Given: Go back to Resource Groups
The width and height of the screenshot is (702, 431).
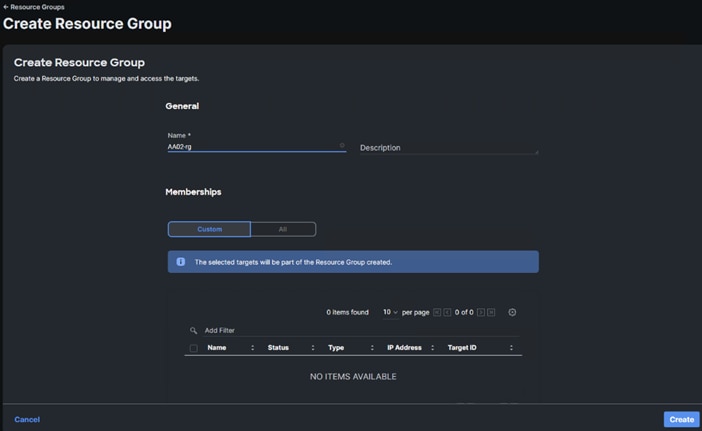Looking at the screenshot, I should pos(34,7).
